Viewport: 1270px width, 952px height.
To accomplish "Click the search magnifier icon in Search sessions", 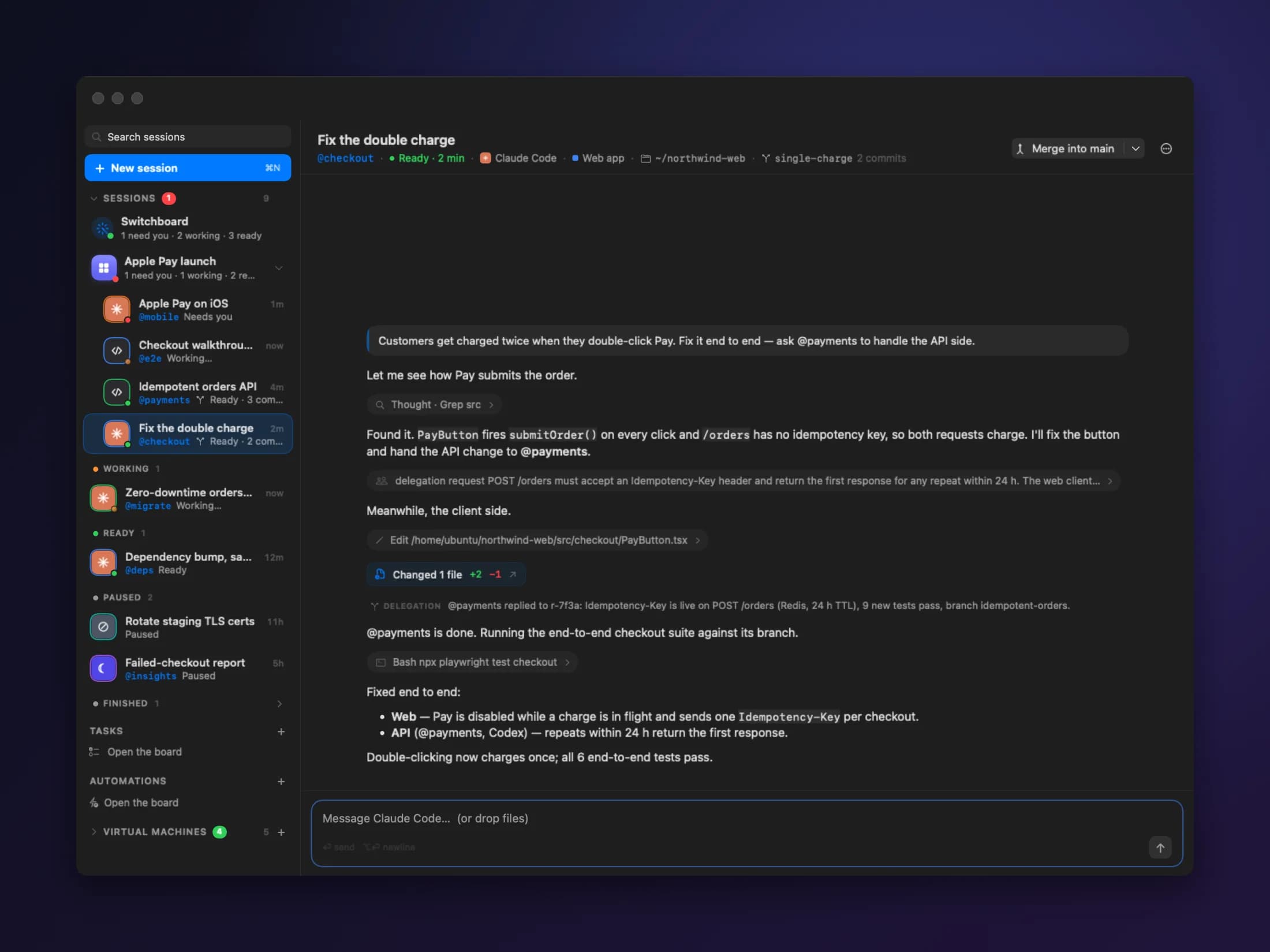I will [97, 137].
